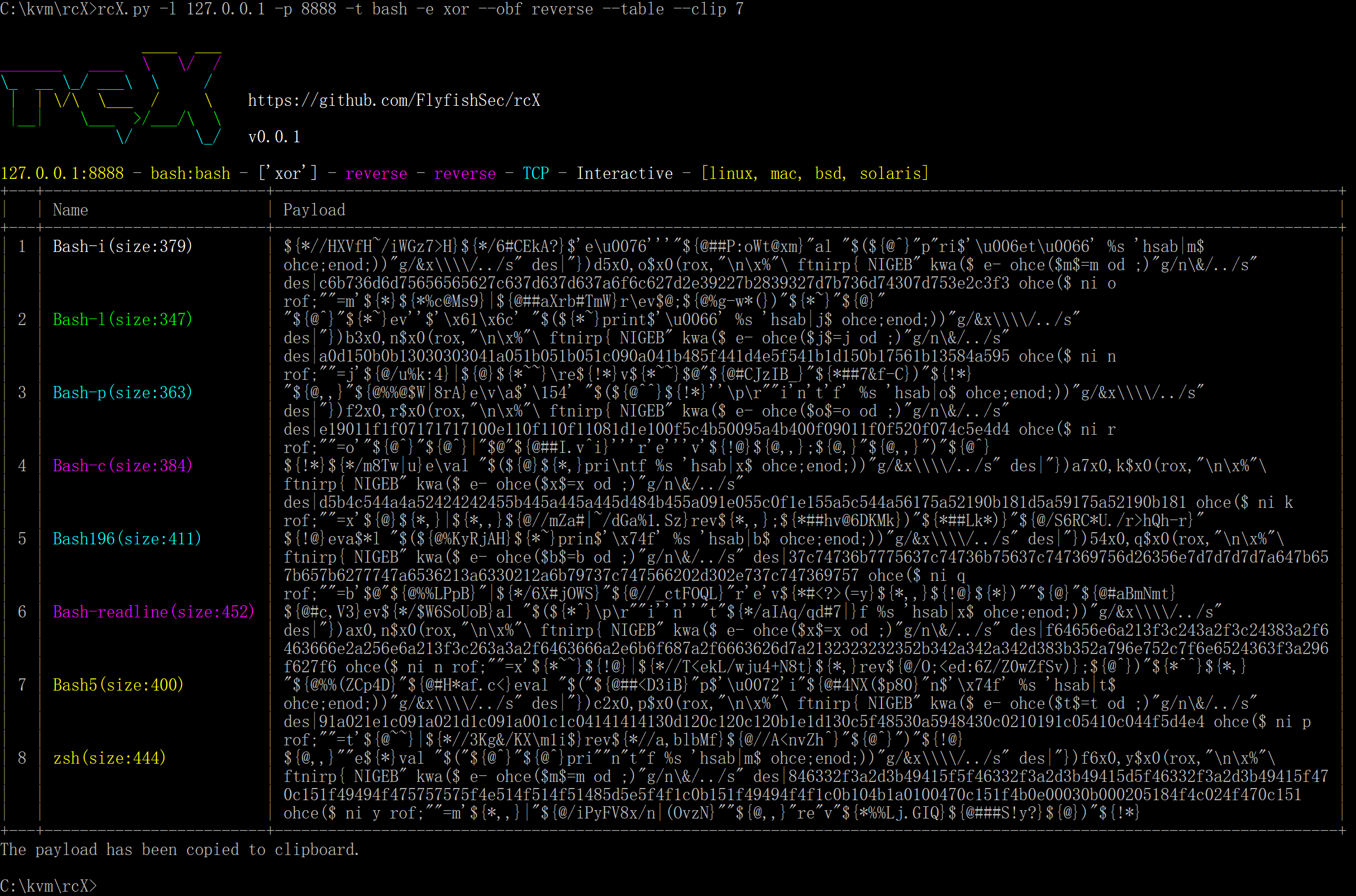Image resolution: width=1356 pixels, height=896 pixels.
Task: Click the Name column header
Action: pos(70,210)
